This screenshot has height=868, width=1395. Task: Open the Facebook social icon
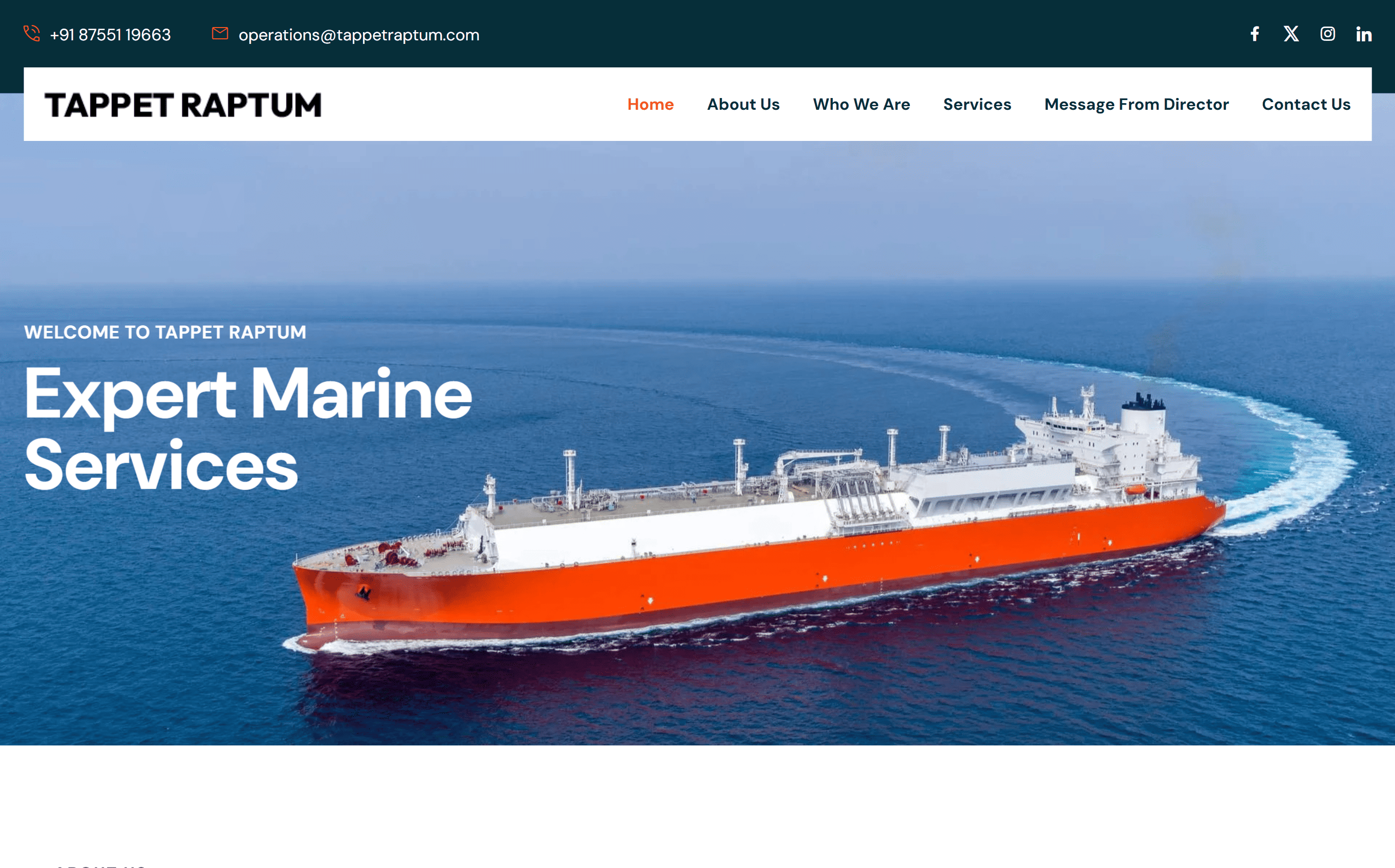coord(1255,34)
